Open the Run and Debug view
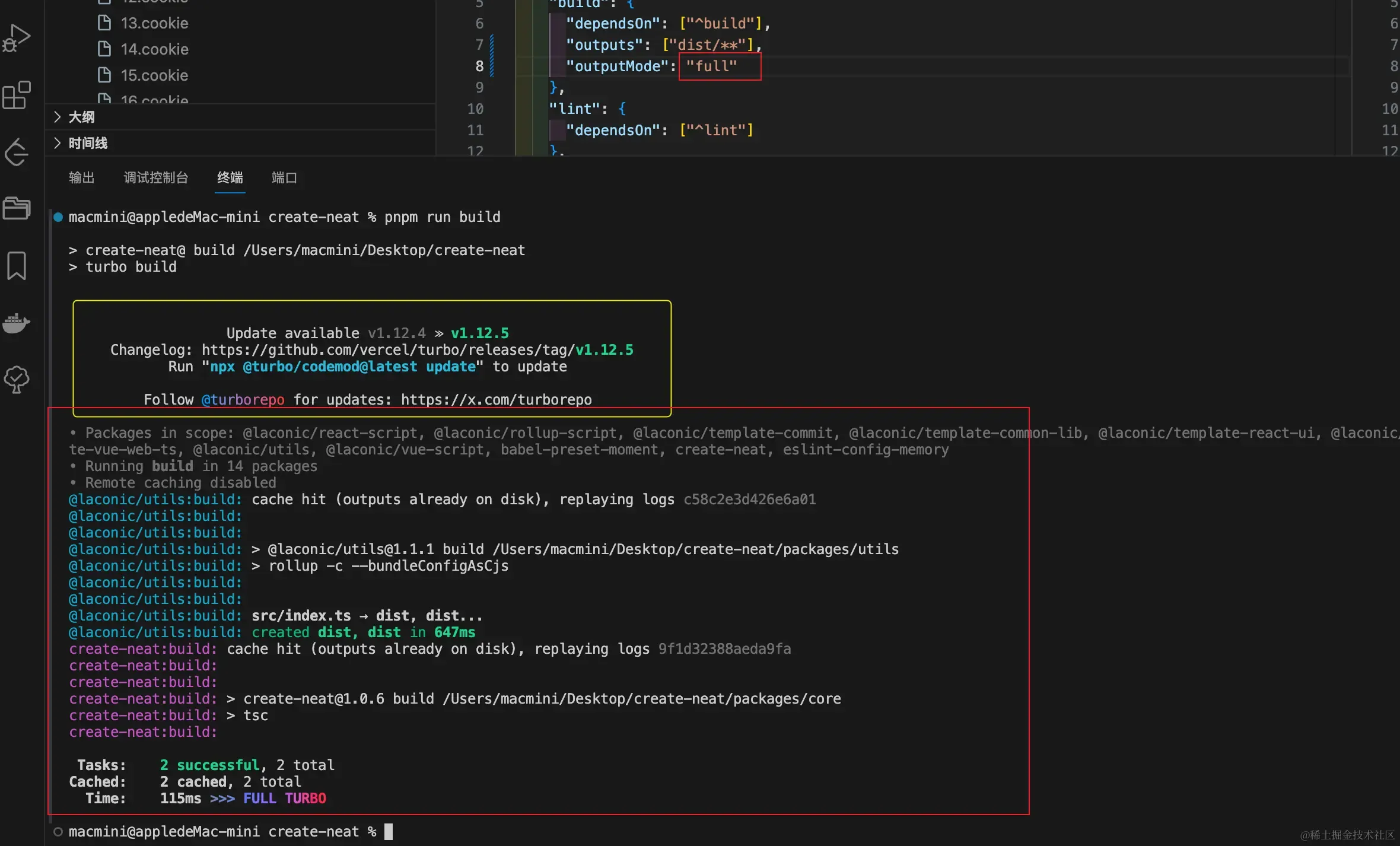The width and height of the screenshot is (1400, 846). click(17, 38)
